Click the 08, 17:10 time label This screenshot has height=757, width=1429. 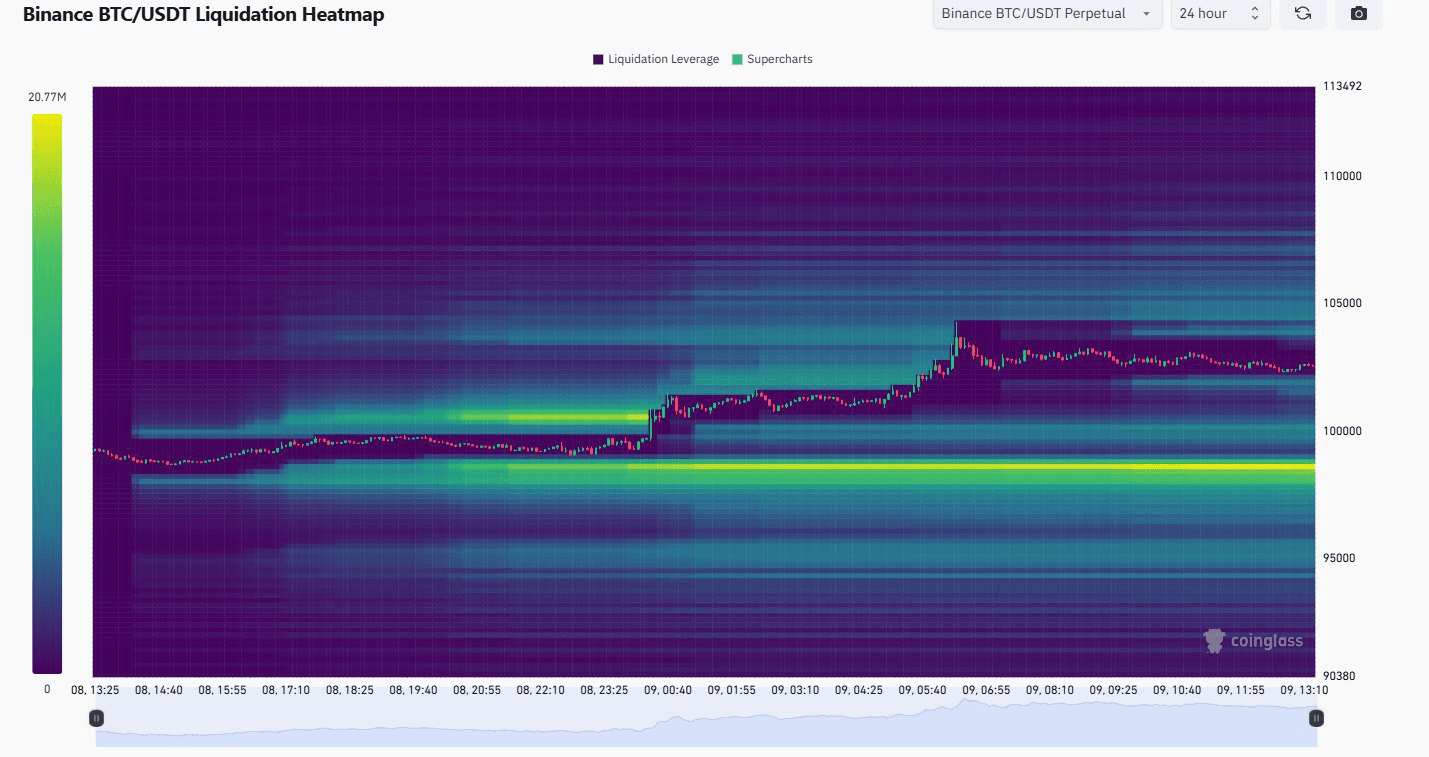point(286,690)
